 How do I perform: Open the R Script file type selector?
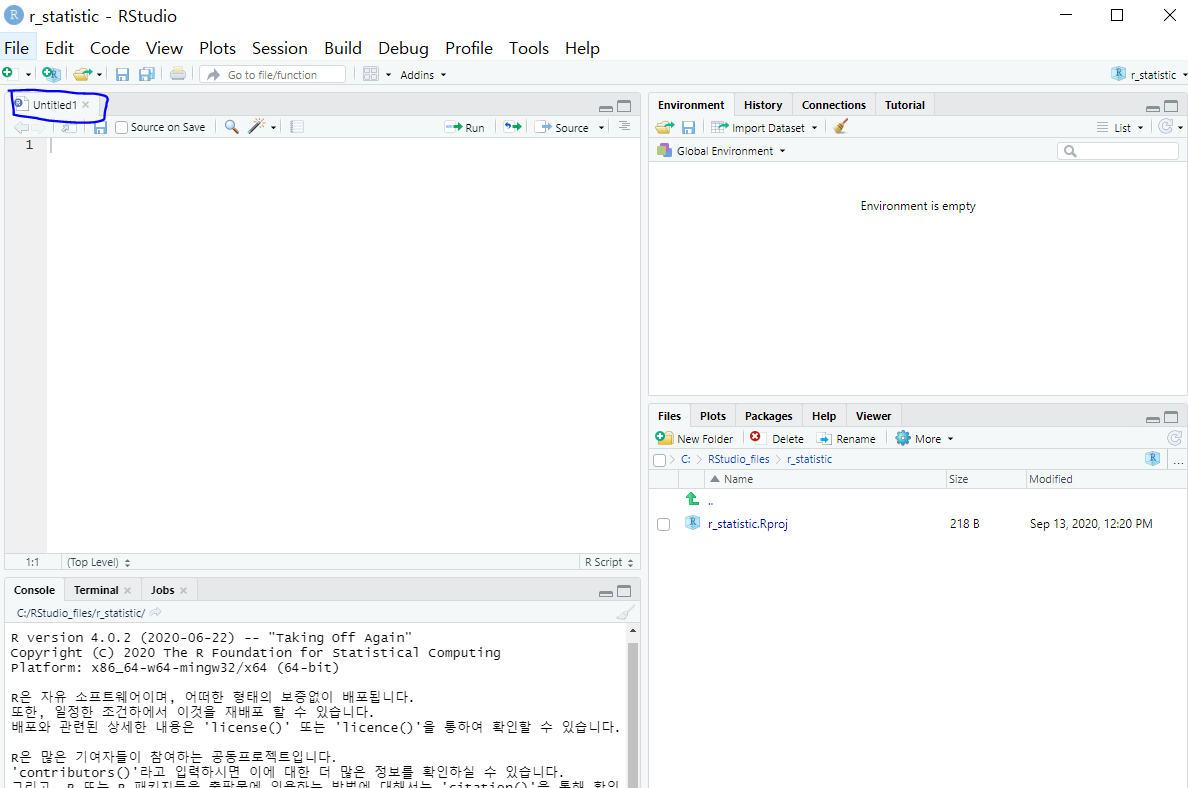pos(609,561)
